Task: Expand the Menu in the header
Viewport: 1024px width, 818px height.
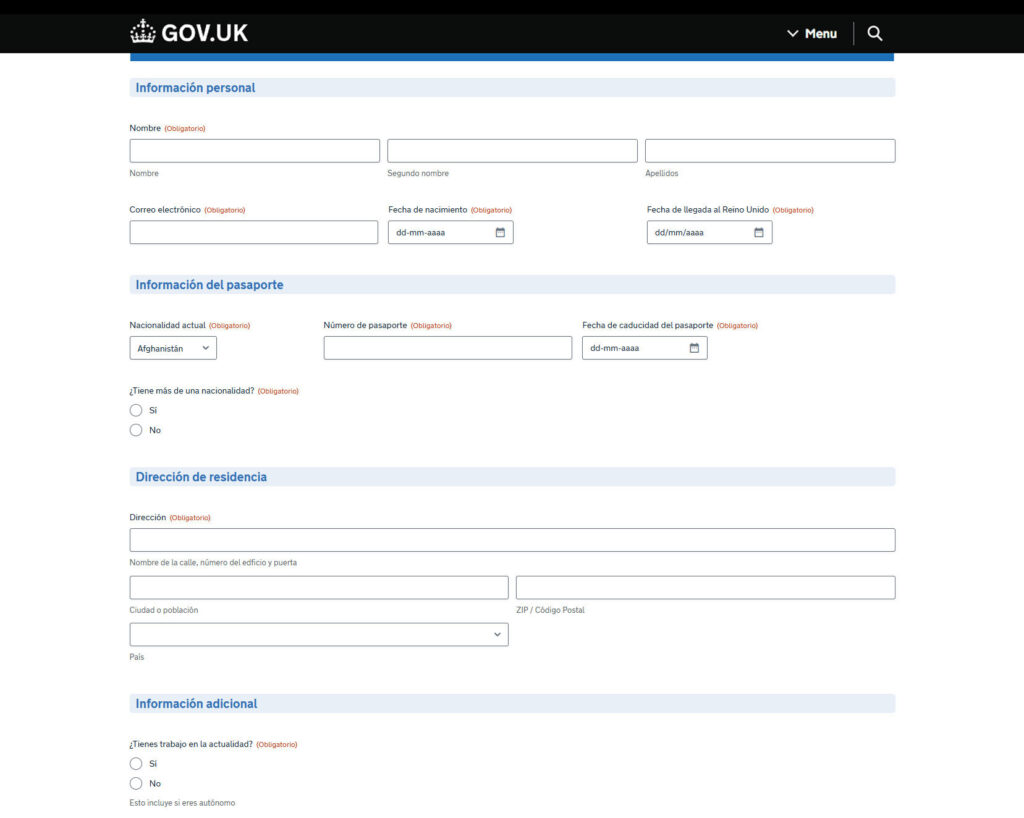Action: [x=812, y=33]
